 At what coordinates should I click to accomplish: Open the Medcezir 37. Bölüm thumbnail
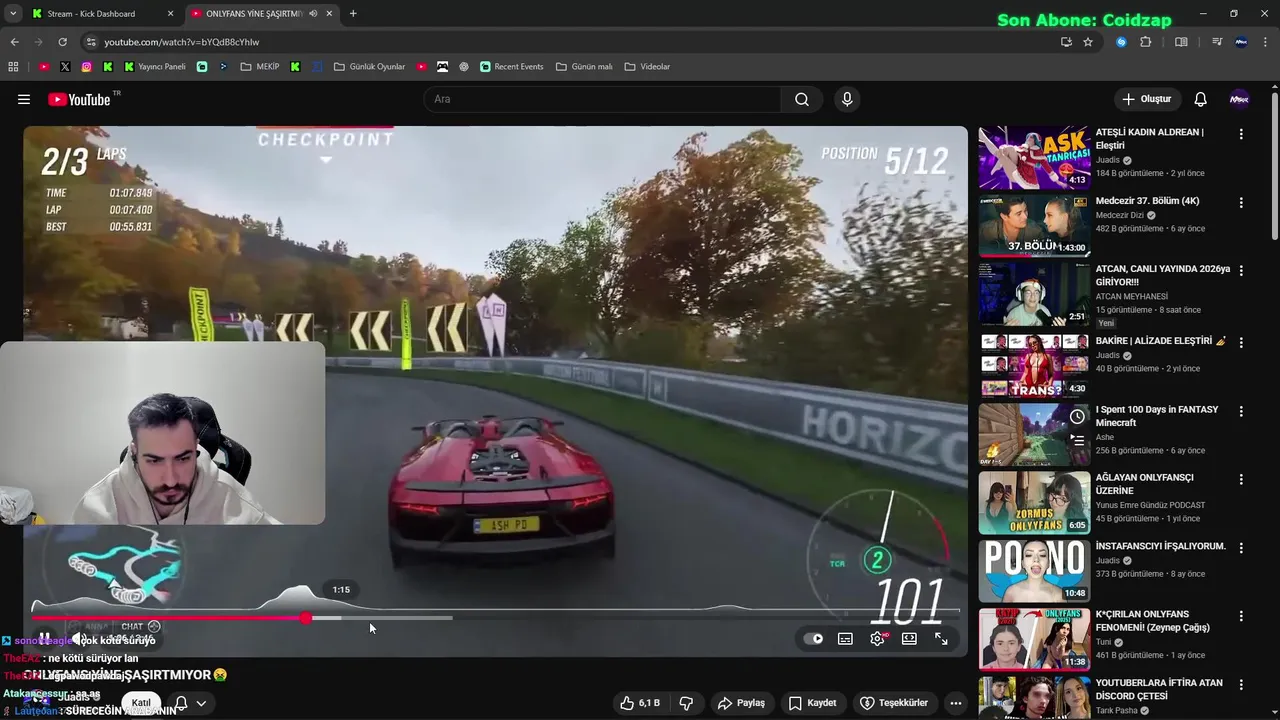point(1034,226)
